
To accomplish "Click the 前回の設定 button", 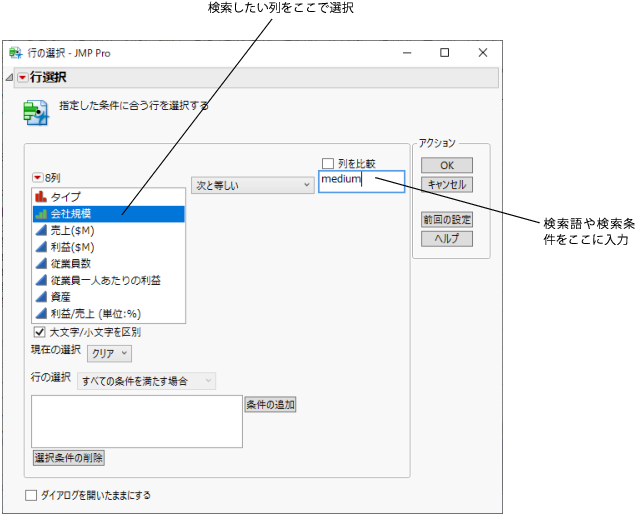I will point(447,220).
